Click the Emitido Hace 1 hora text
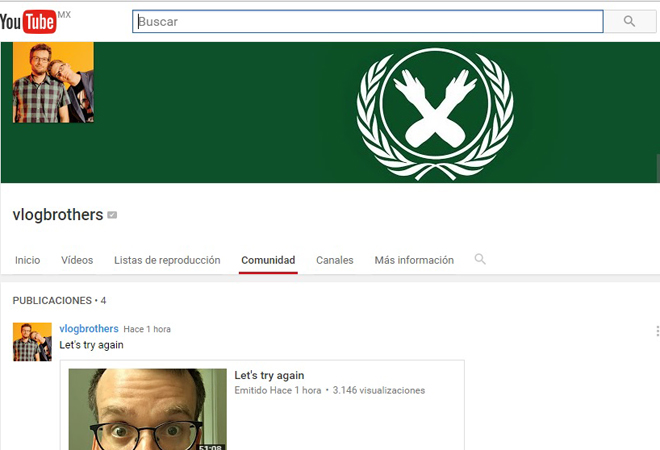 278,390
